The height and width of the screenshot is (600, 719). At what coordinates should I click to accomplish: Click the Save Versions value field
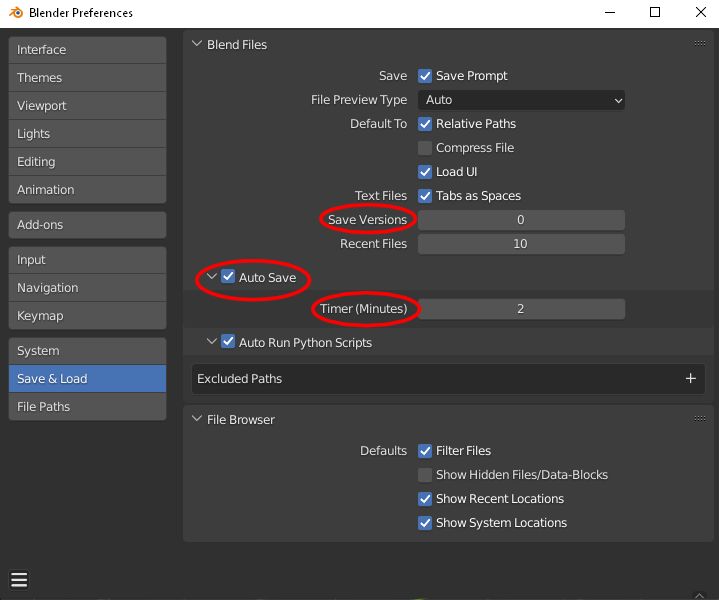[521, 220]
